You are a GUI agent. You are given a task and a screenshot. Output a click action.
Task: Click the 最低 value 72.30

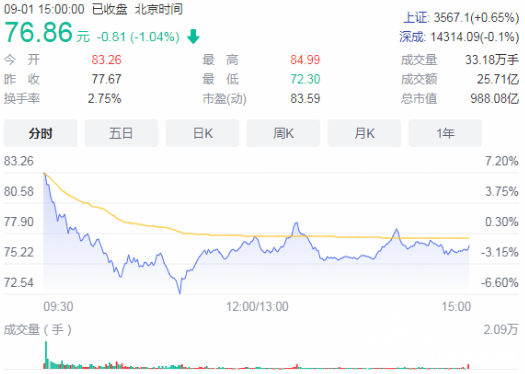click(x=305, y=79)
